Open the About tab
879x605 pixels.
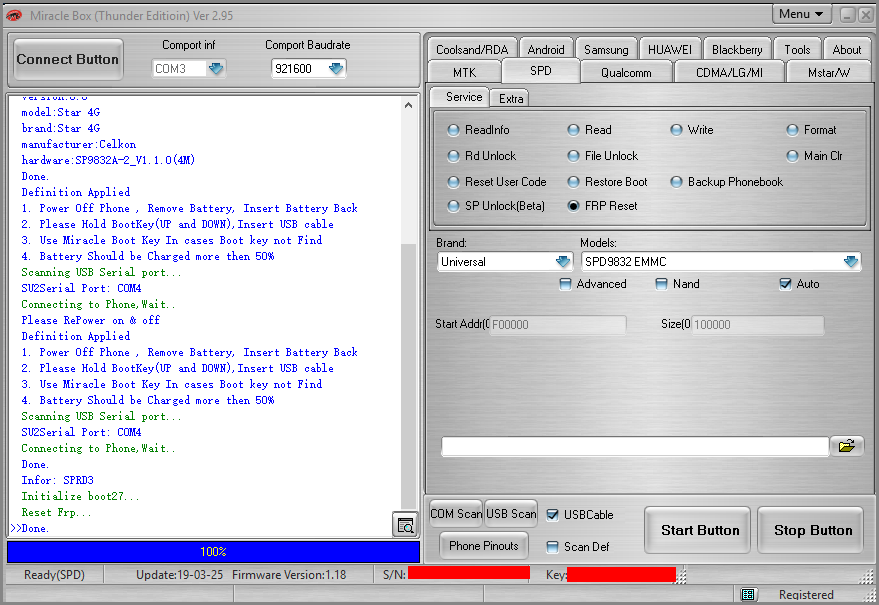click(846, 49)
